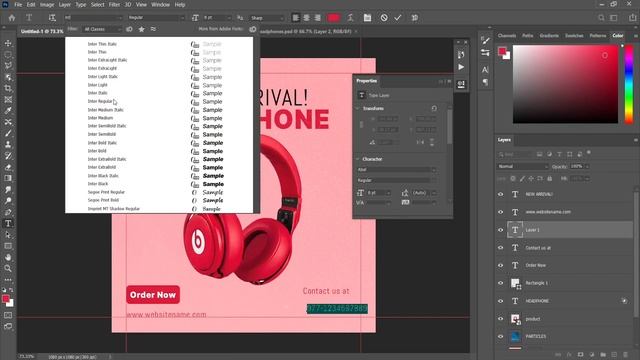
Task: Select the Lasso tool
Action: (8, 65)
